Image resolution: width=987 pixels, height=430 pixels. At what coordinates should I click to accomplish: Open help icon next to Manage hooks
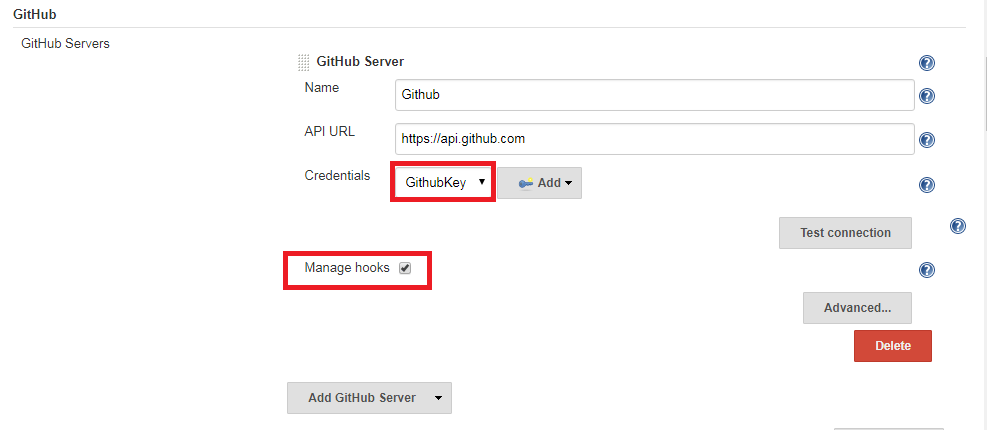point(927,270)
